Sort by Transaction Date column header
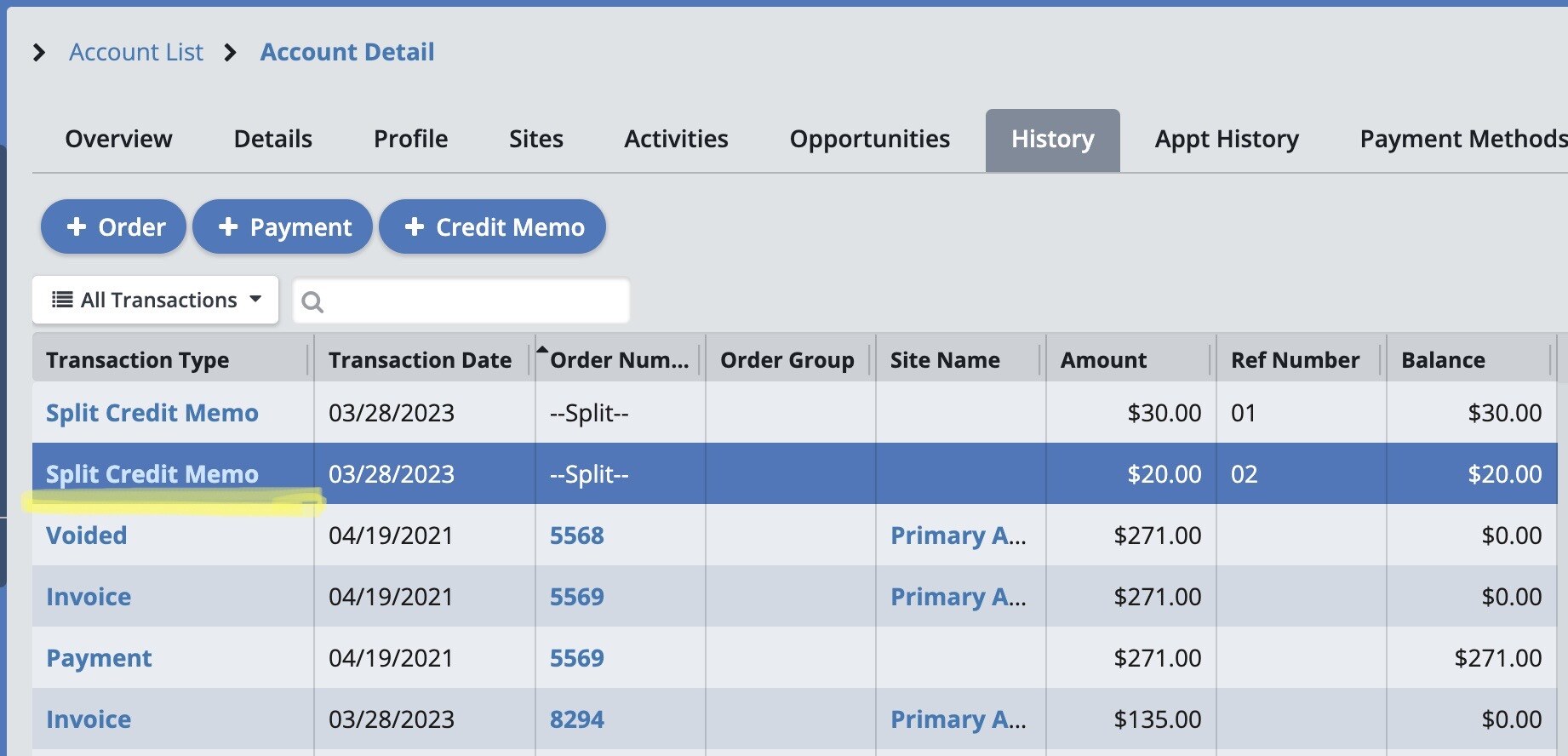 click(x=420, y=360)
